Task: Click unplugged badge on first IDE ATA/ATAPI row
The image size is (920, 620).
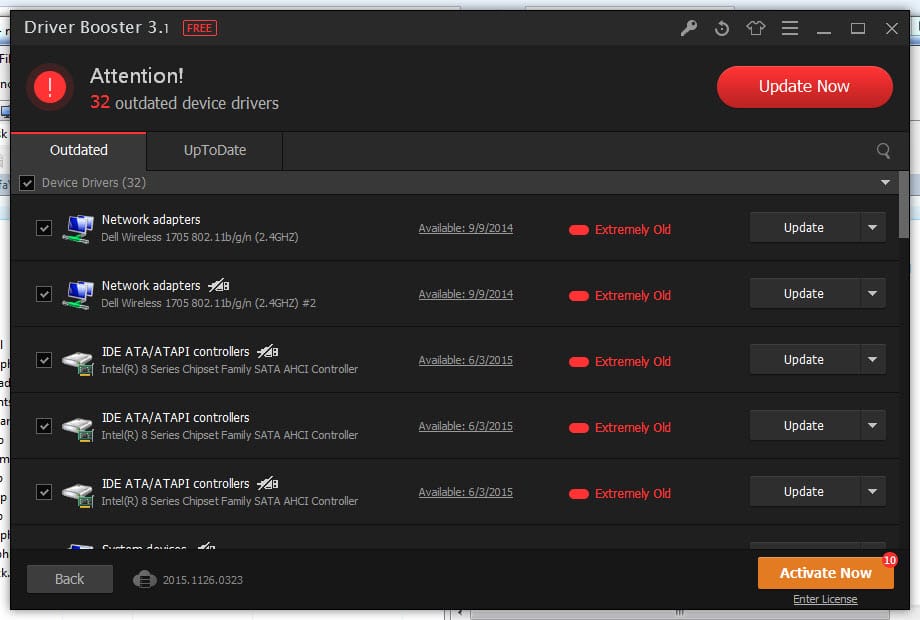Action: point(268,351)
